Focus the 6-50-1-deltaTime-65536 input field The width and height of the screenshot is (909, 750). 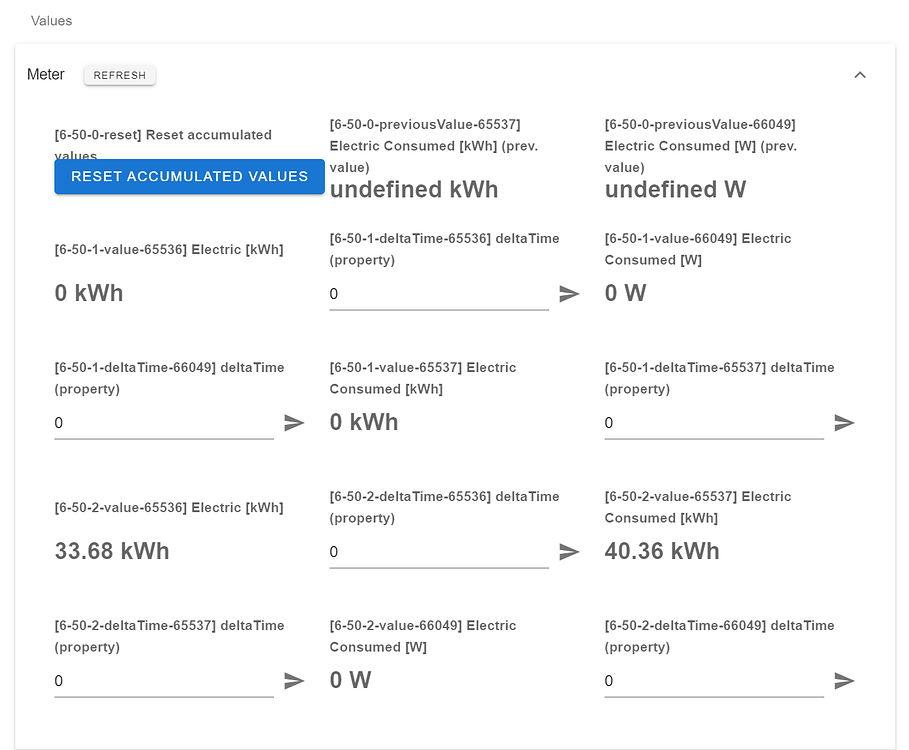[x=438, y=294]
